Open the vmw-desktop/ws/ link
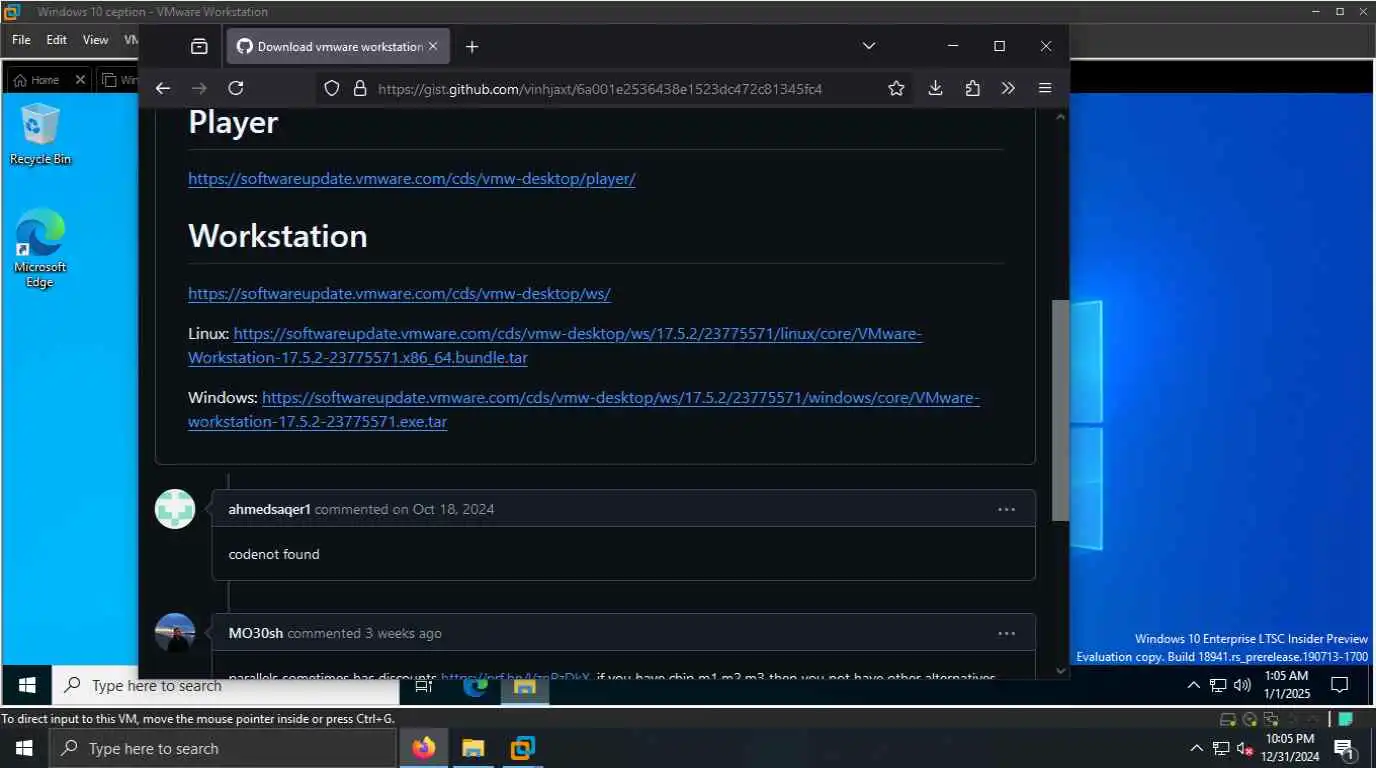This screenshot has width=1376, height=768. pos(399,294)
